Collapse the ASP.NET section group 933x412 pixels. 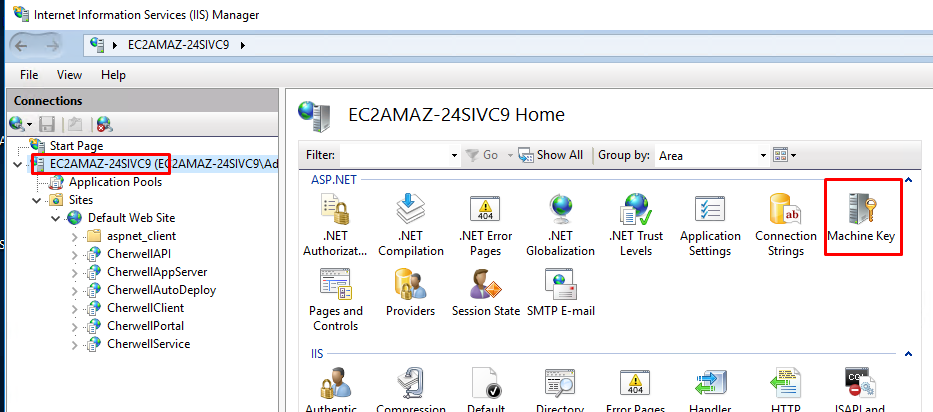click(x=908, y=181)
